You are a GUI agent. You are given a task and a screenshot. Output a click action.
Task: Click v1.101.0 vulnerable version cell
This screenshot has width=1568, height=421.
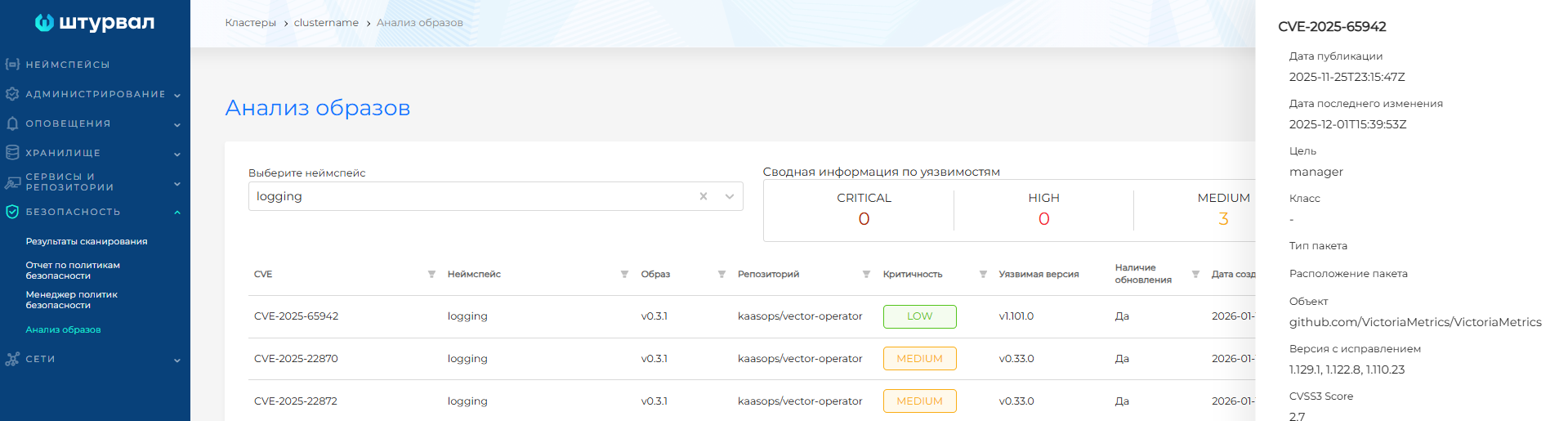pyautogui.click(x=1016, y=316)
